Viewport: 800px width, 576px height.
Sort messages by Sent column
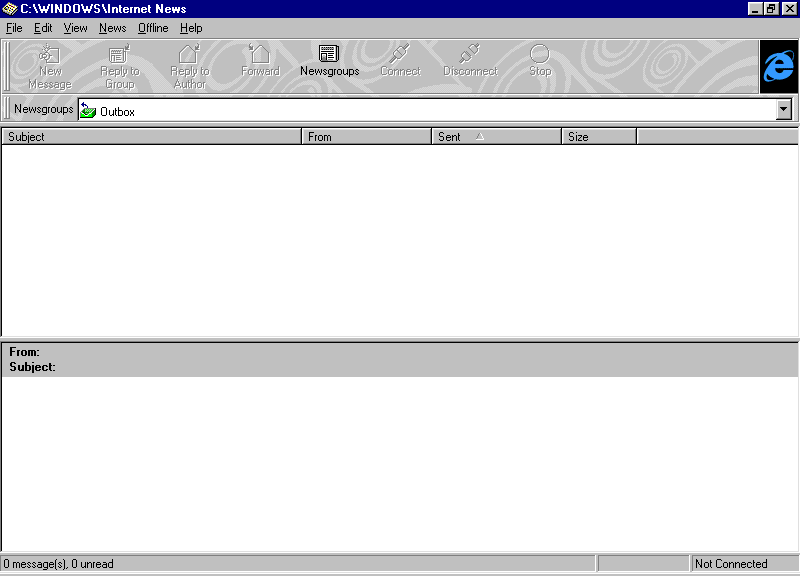click(x=496, y=137)
